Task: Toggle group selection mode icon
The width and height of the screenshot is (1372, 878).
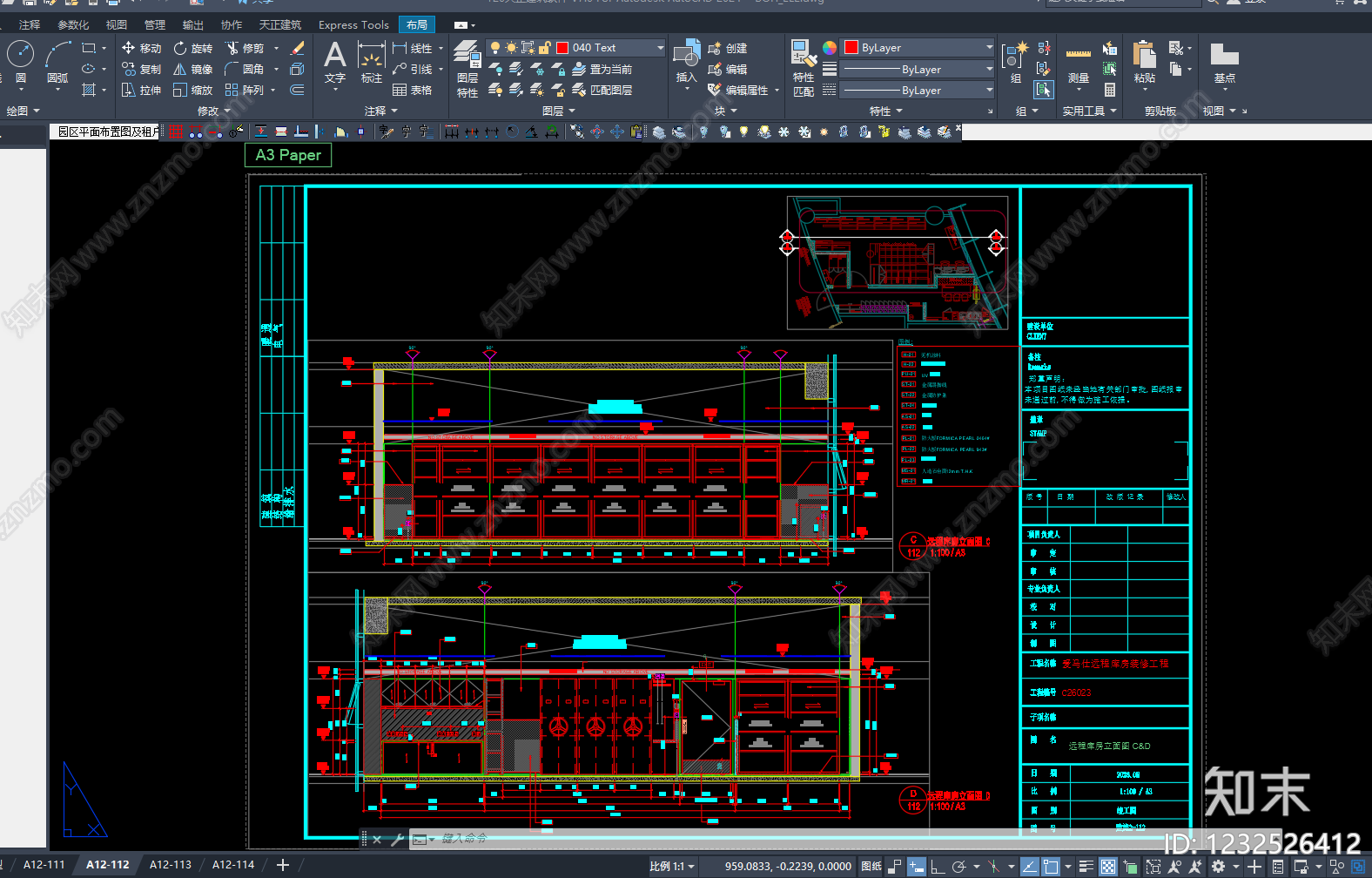Action: pos(1044,90)
